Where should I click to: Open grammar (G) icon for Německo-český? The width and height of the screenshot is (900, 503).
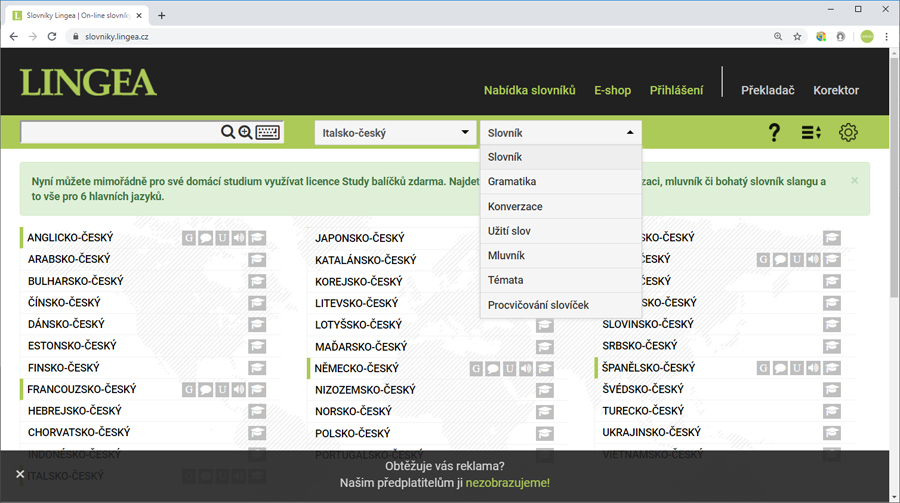(x=476, y=369)
